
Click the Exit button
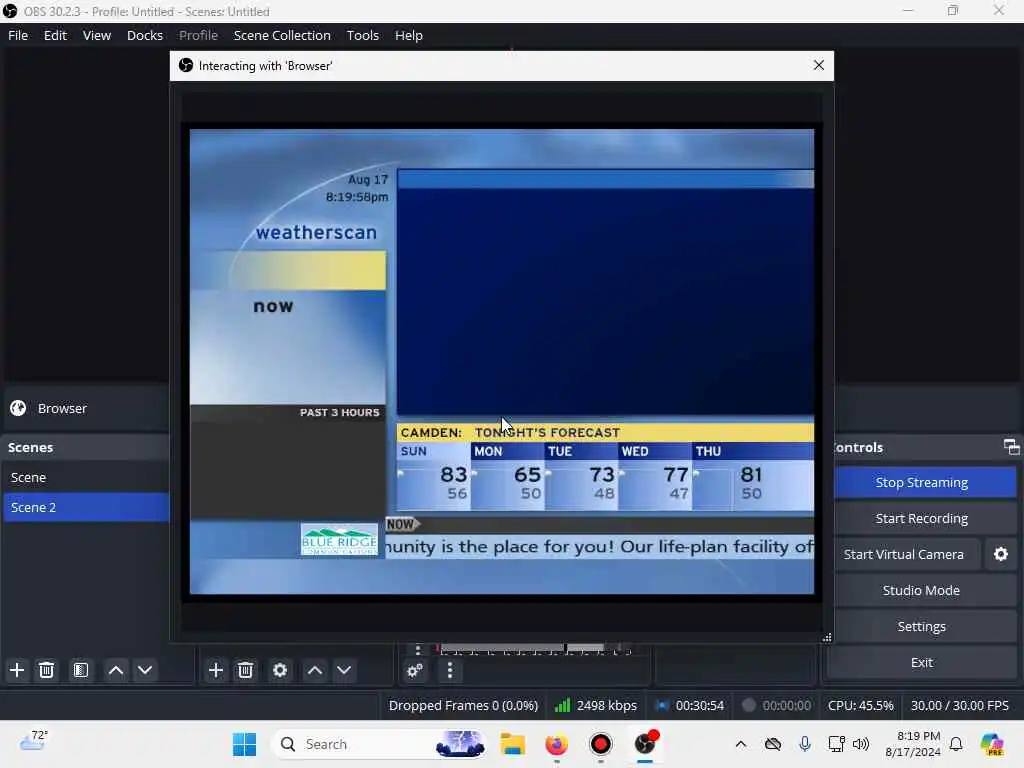click(921, 662)
